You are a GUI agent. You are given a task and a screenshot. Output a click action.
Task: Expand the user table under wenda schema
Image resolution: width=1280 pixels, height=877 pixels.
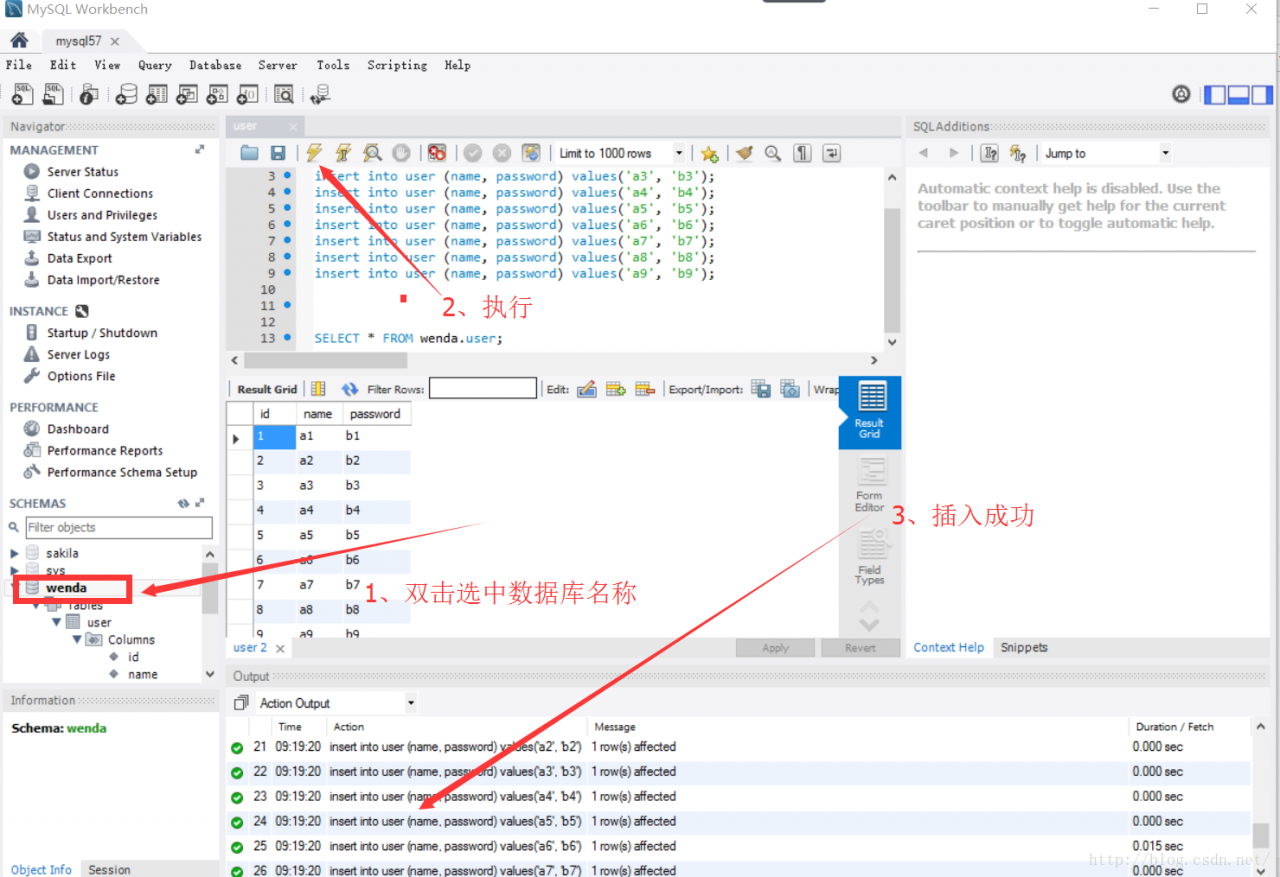coord(57,621)
